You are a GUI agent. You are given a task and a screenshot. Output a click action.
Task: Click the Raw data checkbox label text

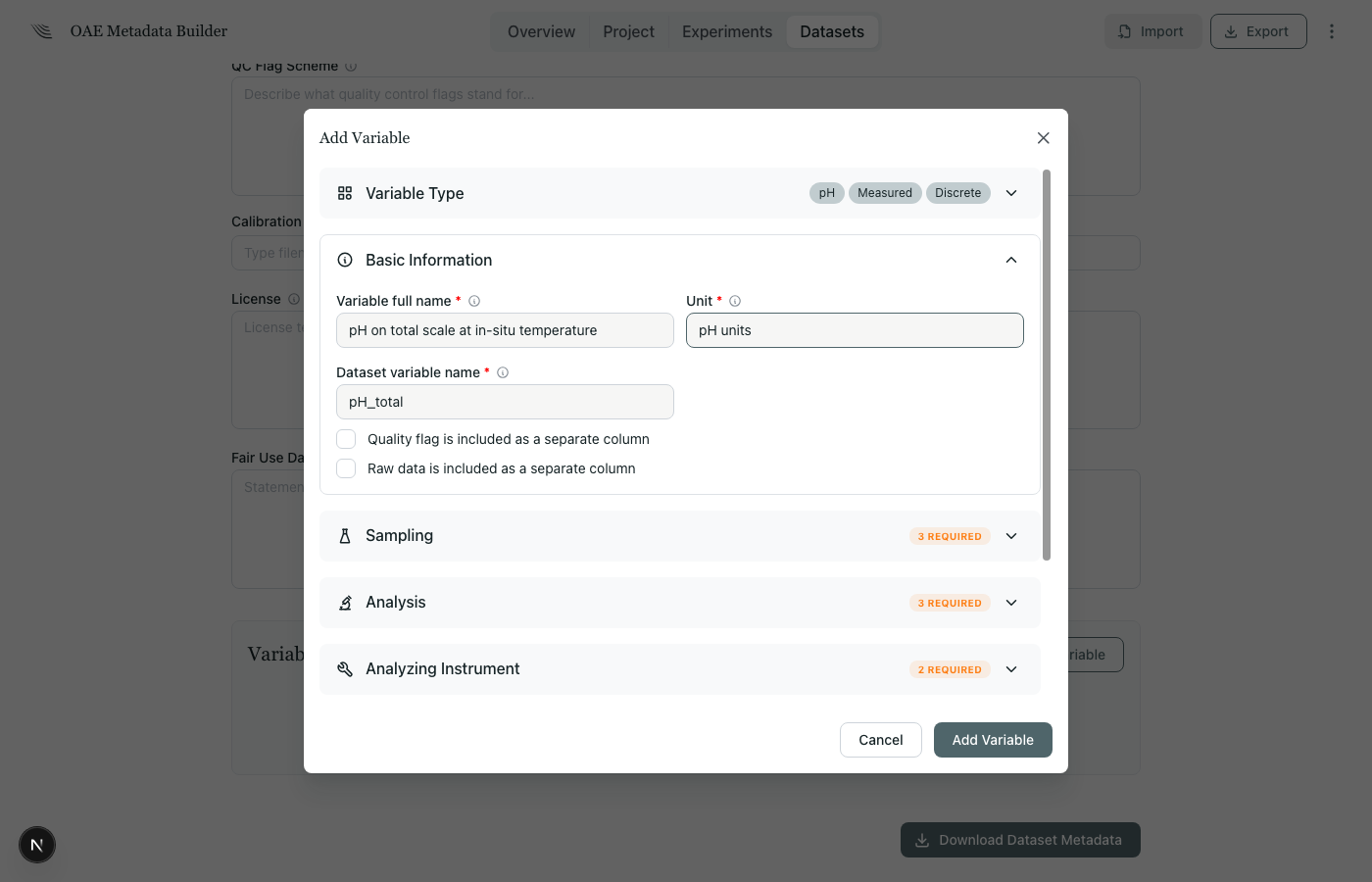point(502,468)
